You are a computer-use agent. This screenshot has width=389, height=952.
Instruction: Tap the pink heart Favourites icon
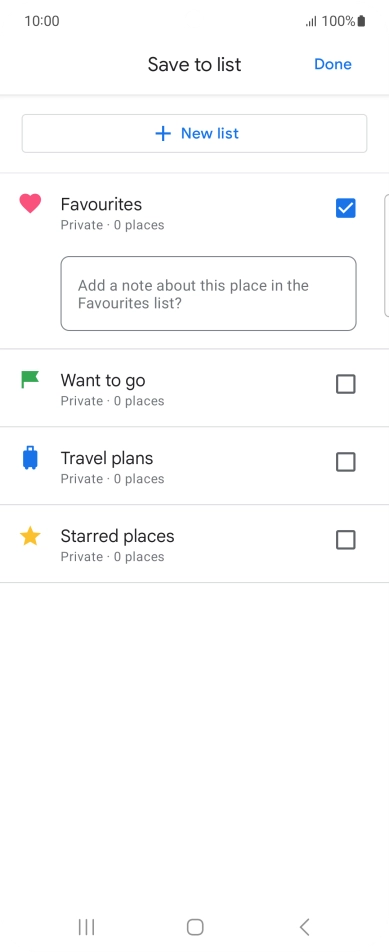[x=30, y=203]
